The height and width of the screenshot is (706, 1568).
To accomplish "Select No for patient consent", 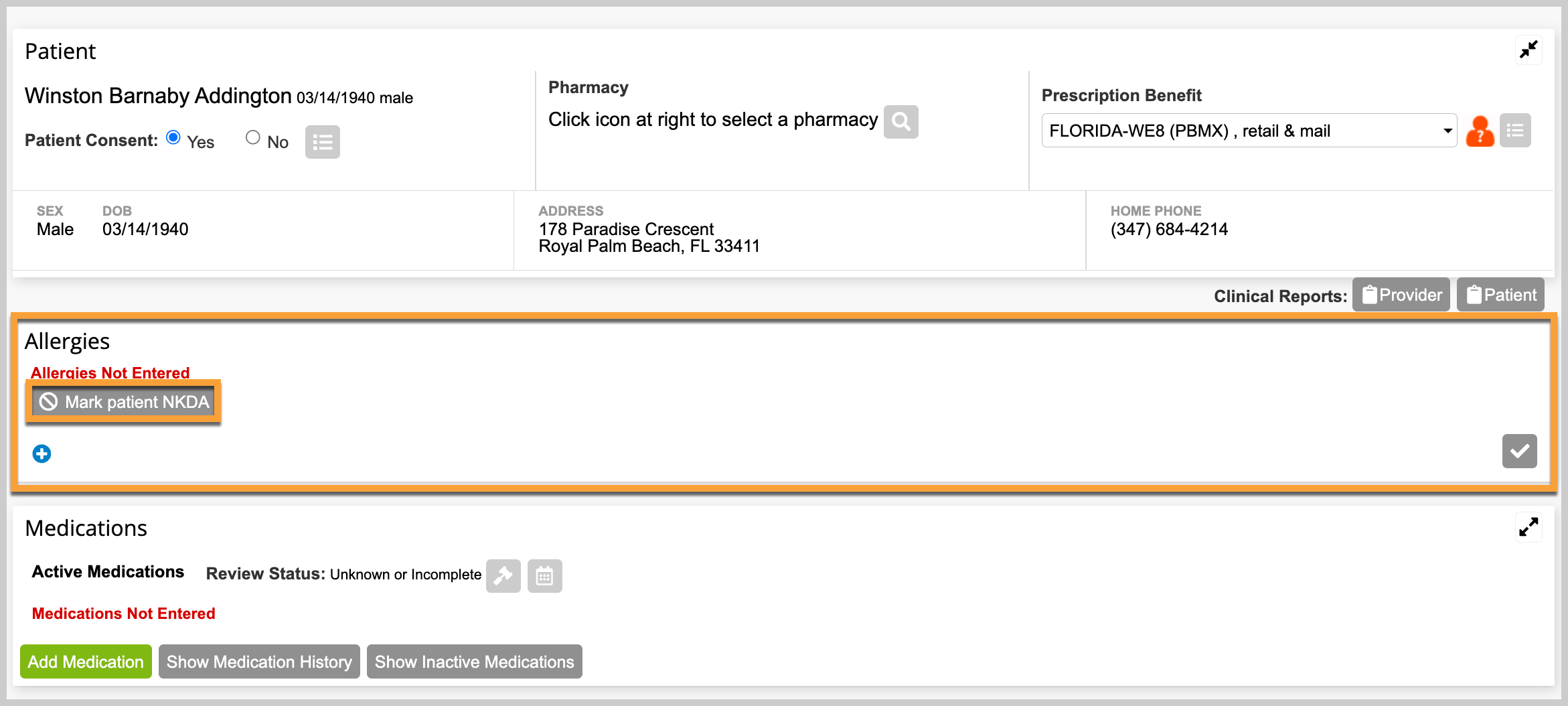I will [253, 137].
